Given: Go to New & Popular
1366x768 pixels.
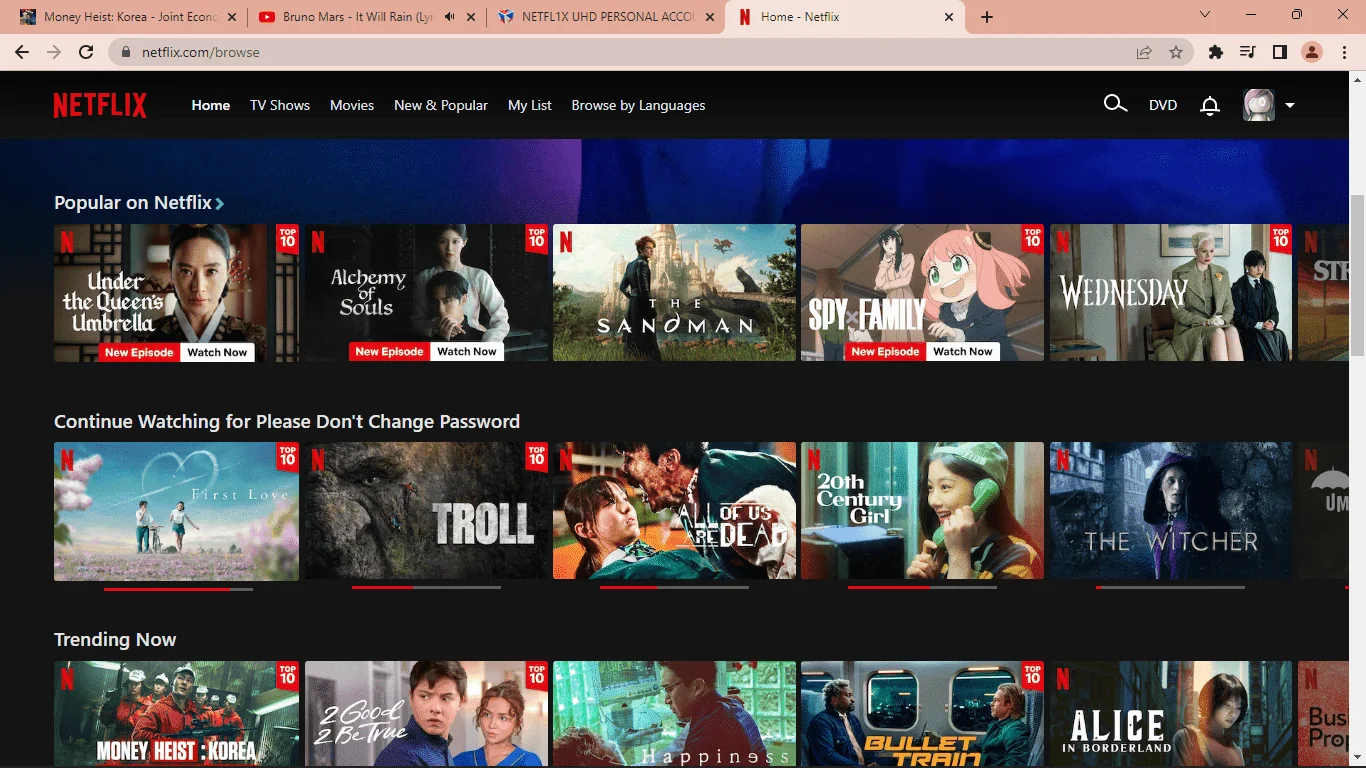Looking at the screenshot, I should click(441, 105).
